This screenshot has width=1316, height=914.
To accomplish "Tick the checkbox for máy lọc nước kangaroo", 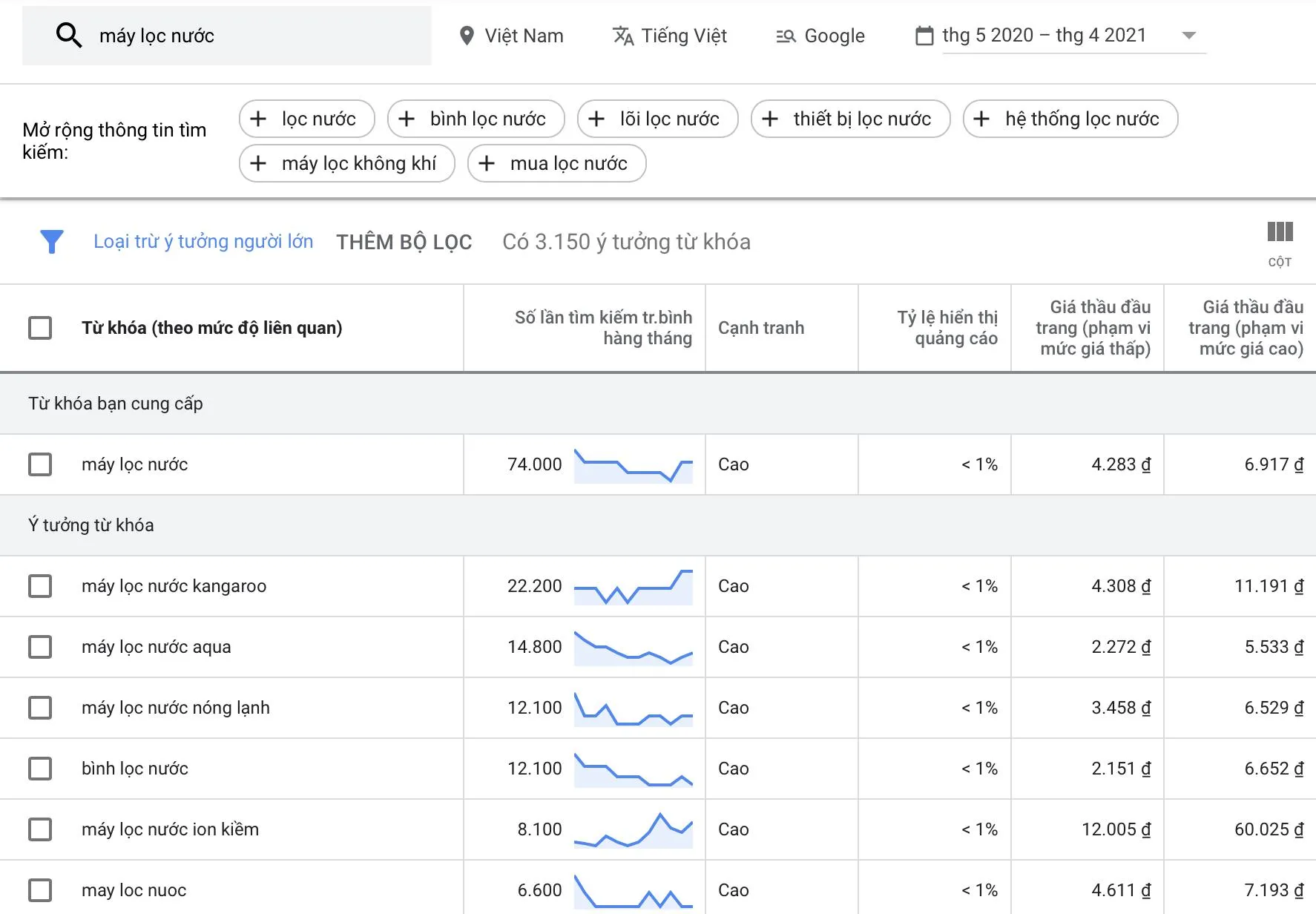I will tap(40, 586).
